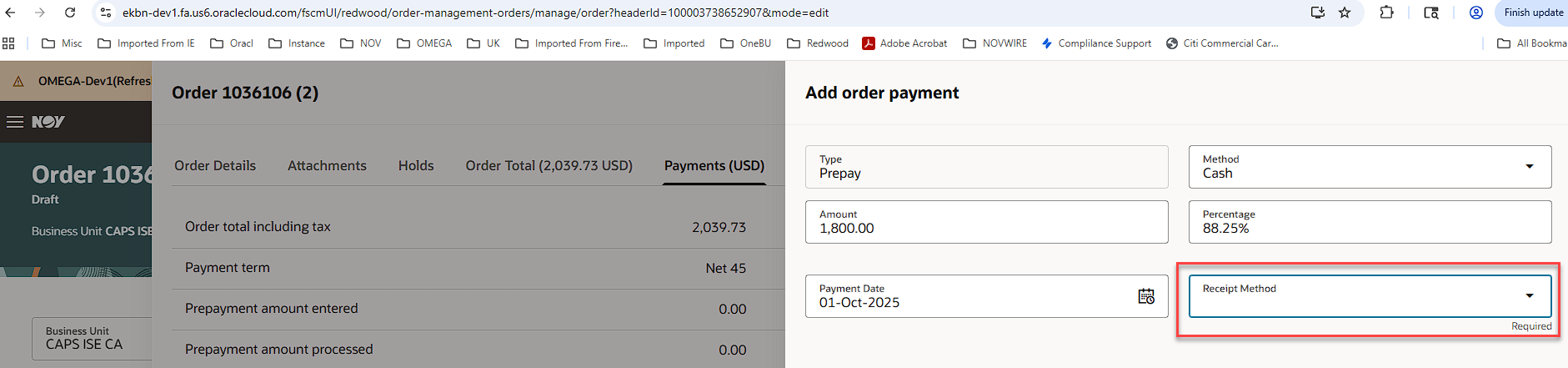Click the Percentage field showing 88.25%

[x=1370, y=222]
